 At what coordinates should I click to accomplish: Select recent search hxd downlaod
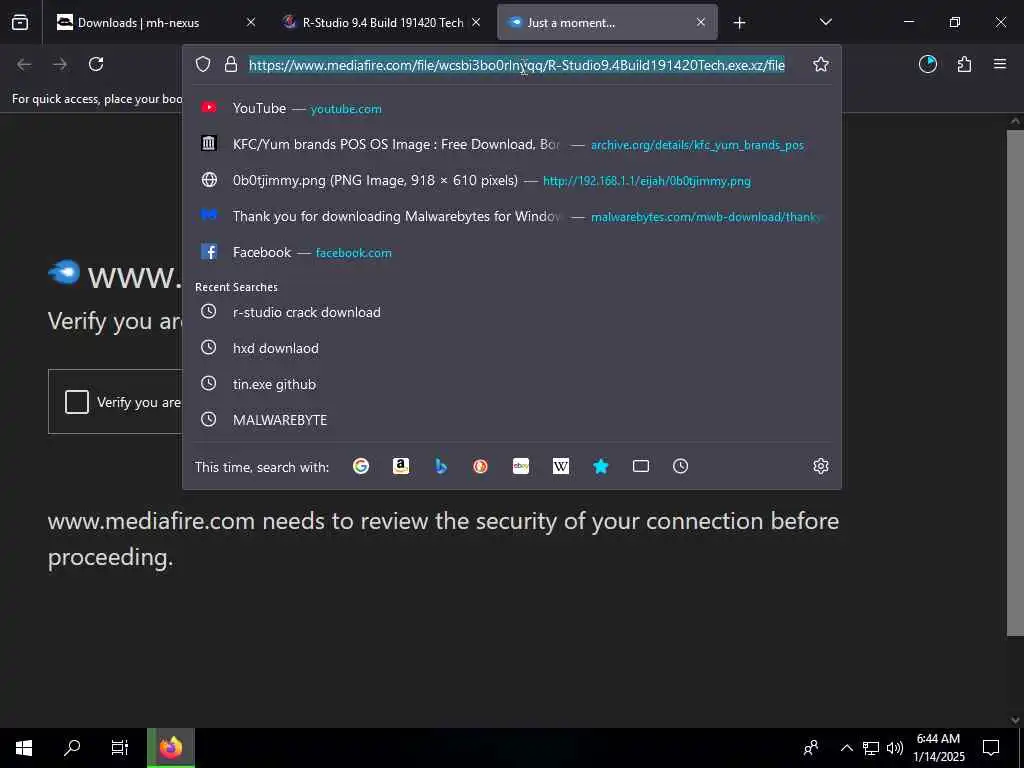511,348
